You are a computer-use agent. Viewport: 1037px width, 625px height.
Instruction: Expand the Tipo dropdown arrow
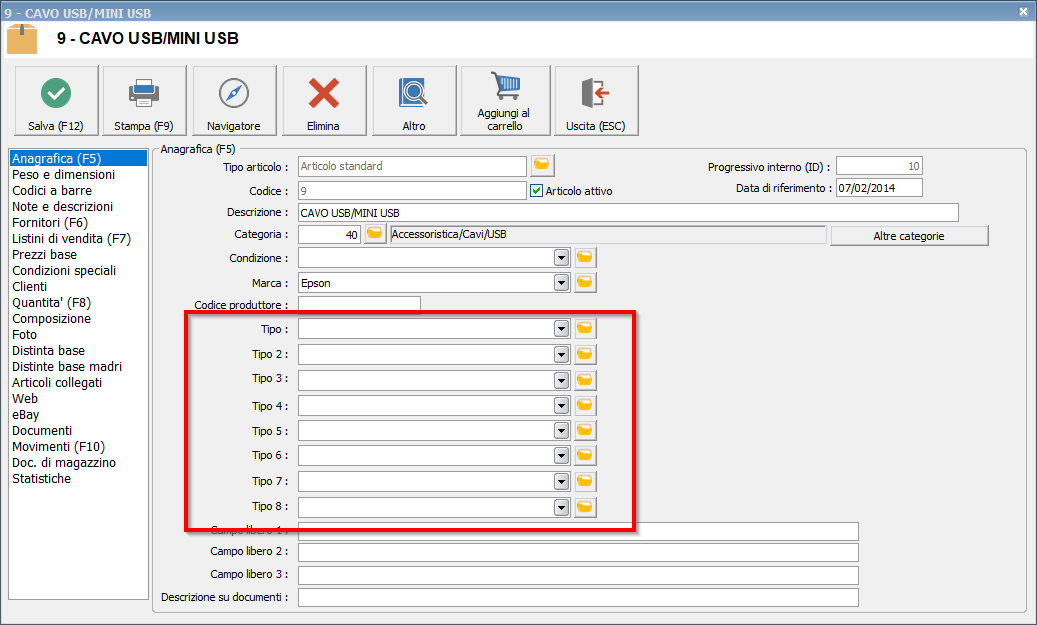[x=561, y=329]
